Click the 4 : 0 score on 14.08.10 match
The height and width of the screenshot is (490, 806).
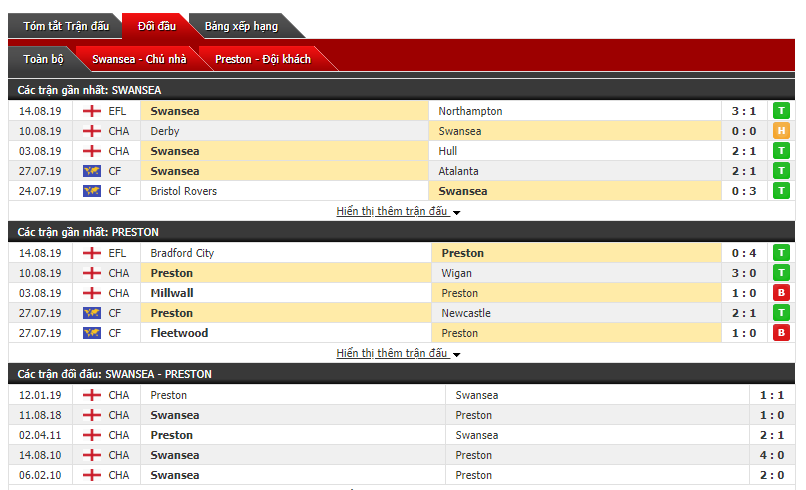coord(772,455)
